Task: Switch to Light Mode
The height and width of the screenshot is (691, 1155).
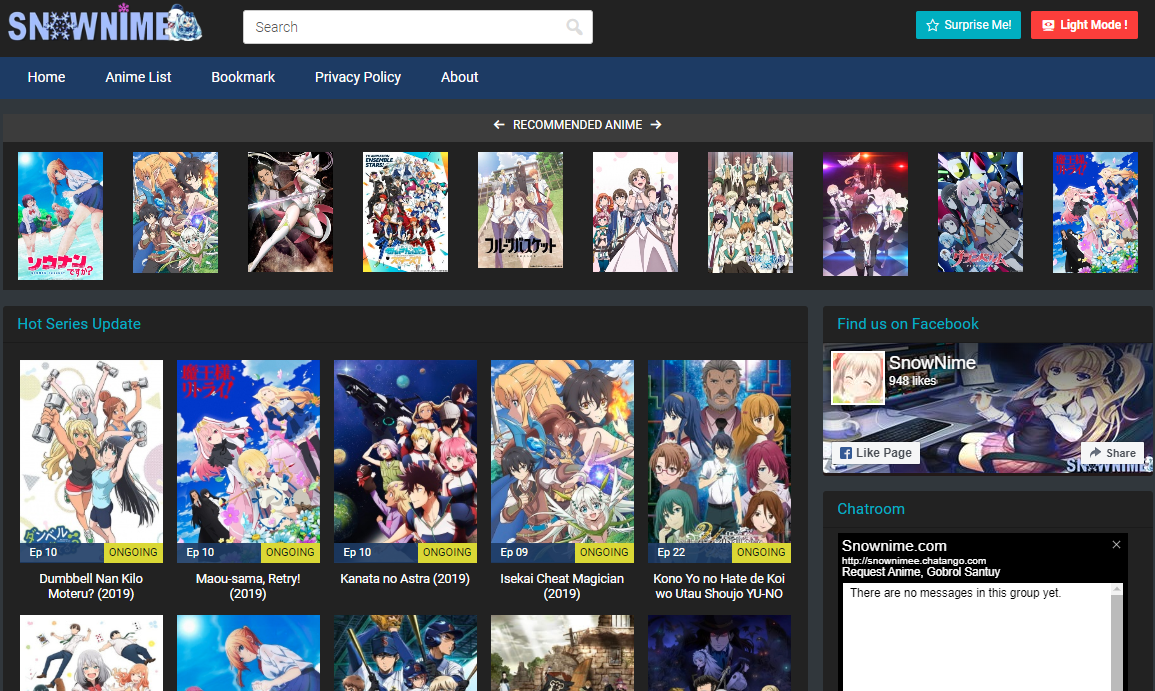Action: (1084, 25)
